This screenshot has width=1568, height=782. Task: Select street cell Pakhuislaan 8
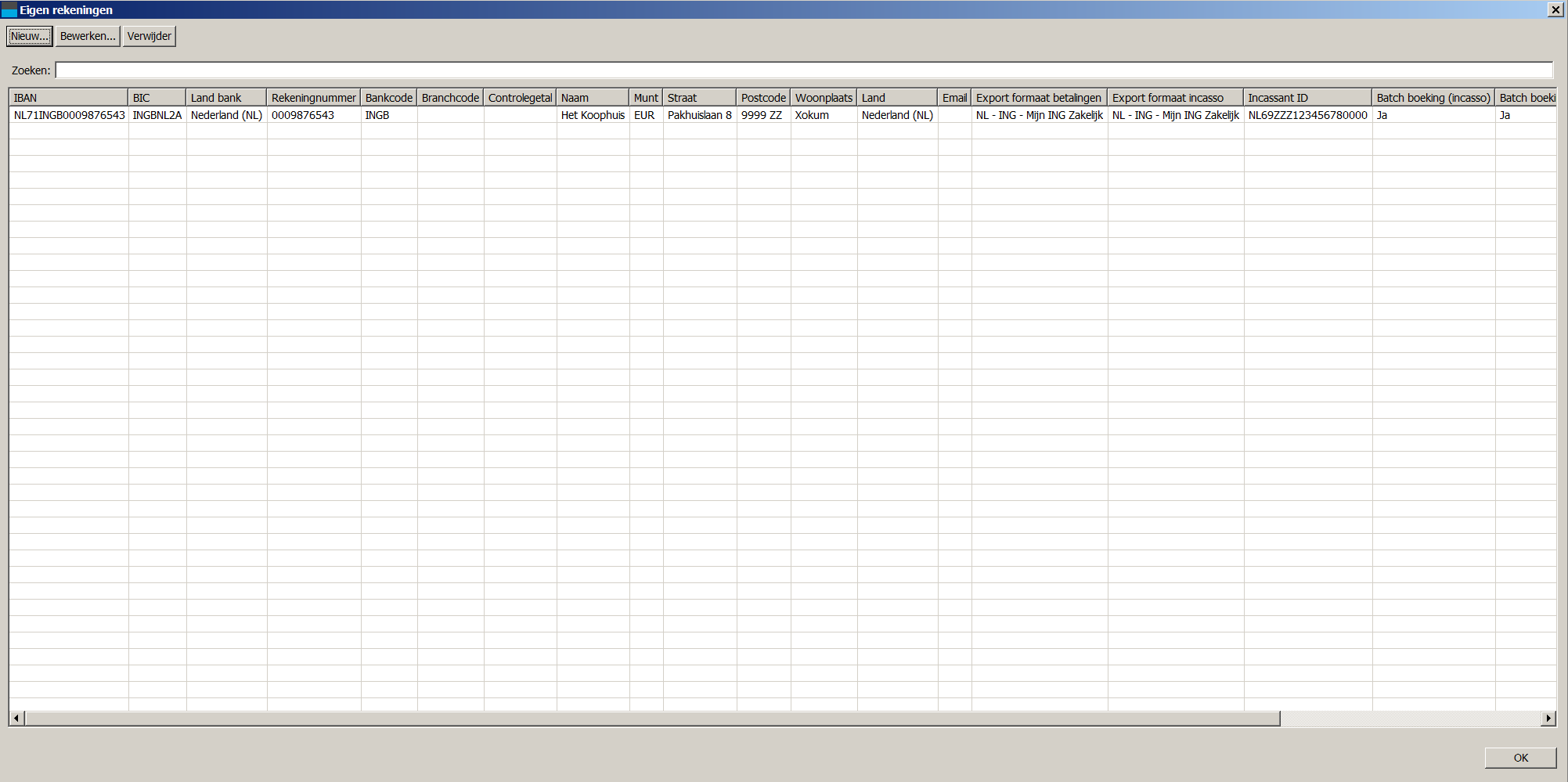(700, 115)
